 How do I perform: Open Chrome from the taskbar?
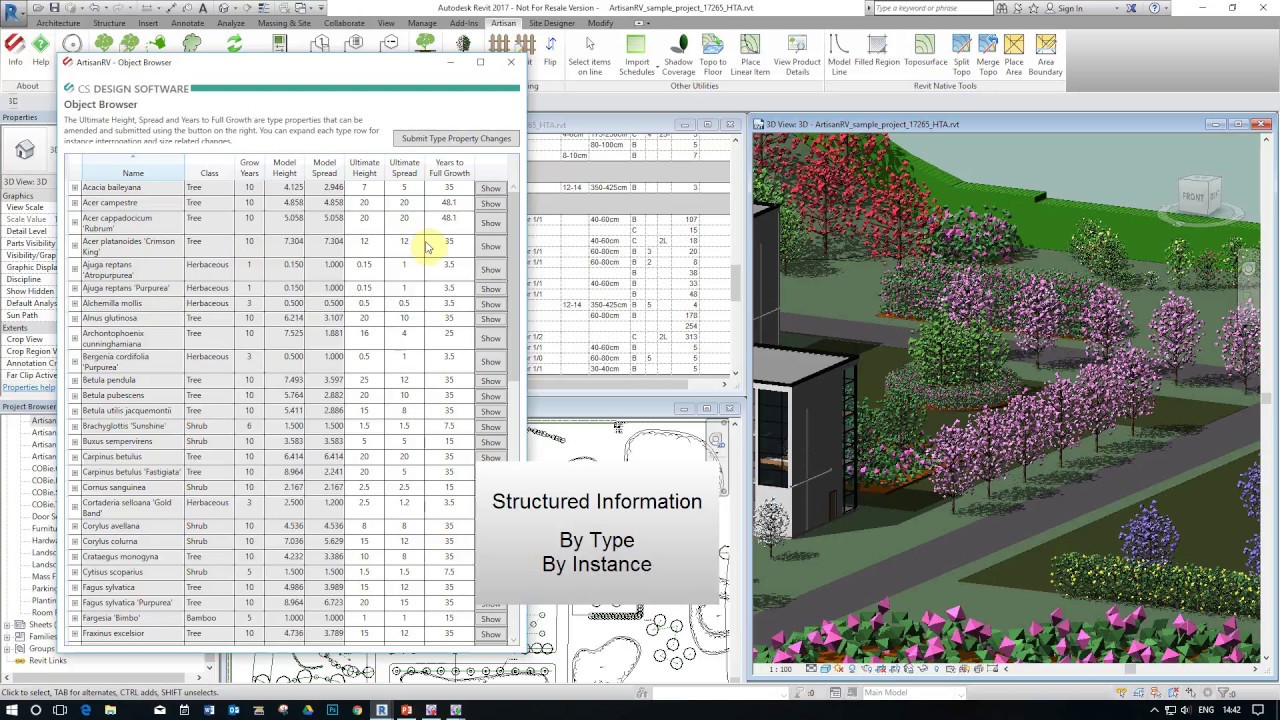[357, 710]
